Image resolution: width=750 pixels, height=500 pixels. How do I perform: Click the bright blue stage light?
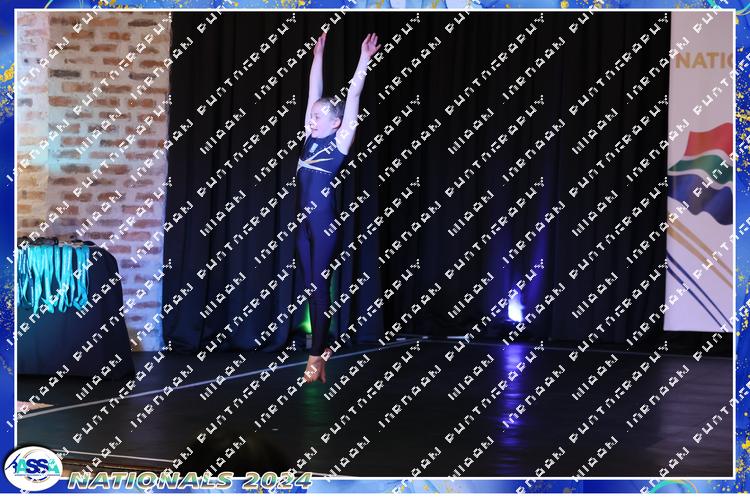pos(515,309)
